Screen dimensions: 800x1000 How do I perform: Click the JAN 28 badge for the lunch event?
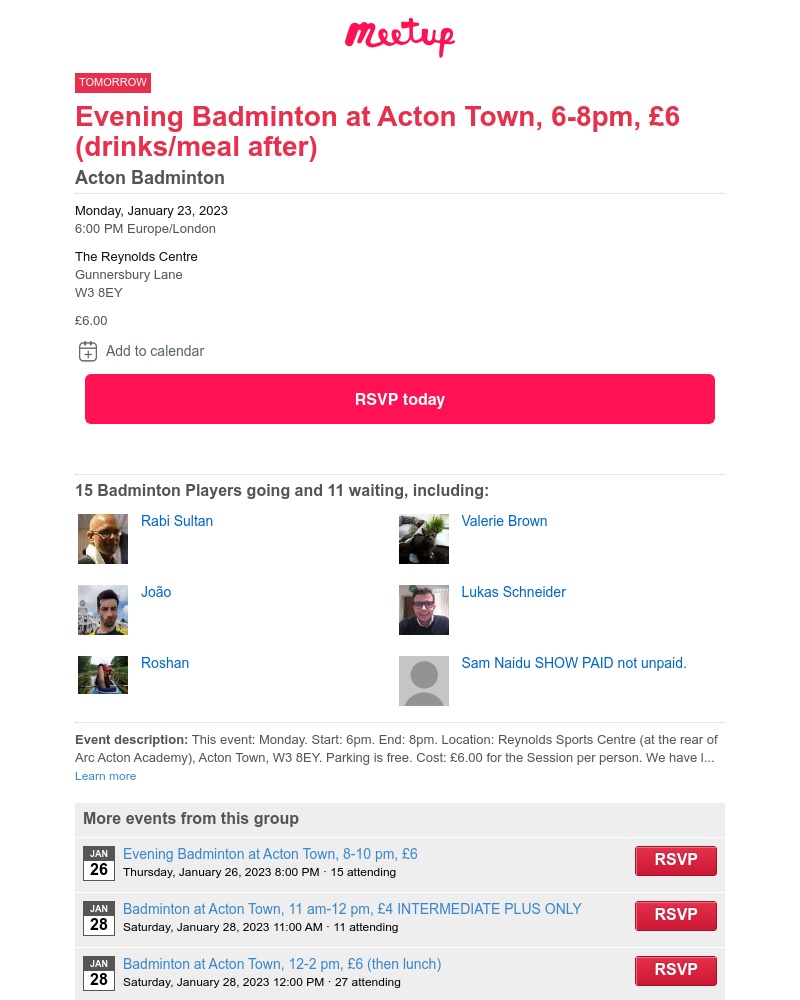click(99, 973)
